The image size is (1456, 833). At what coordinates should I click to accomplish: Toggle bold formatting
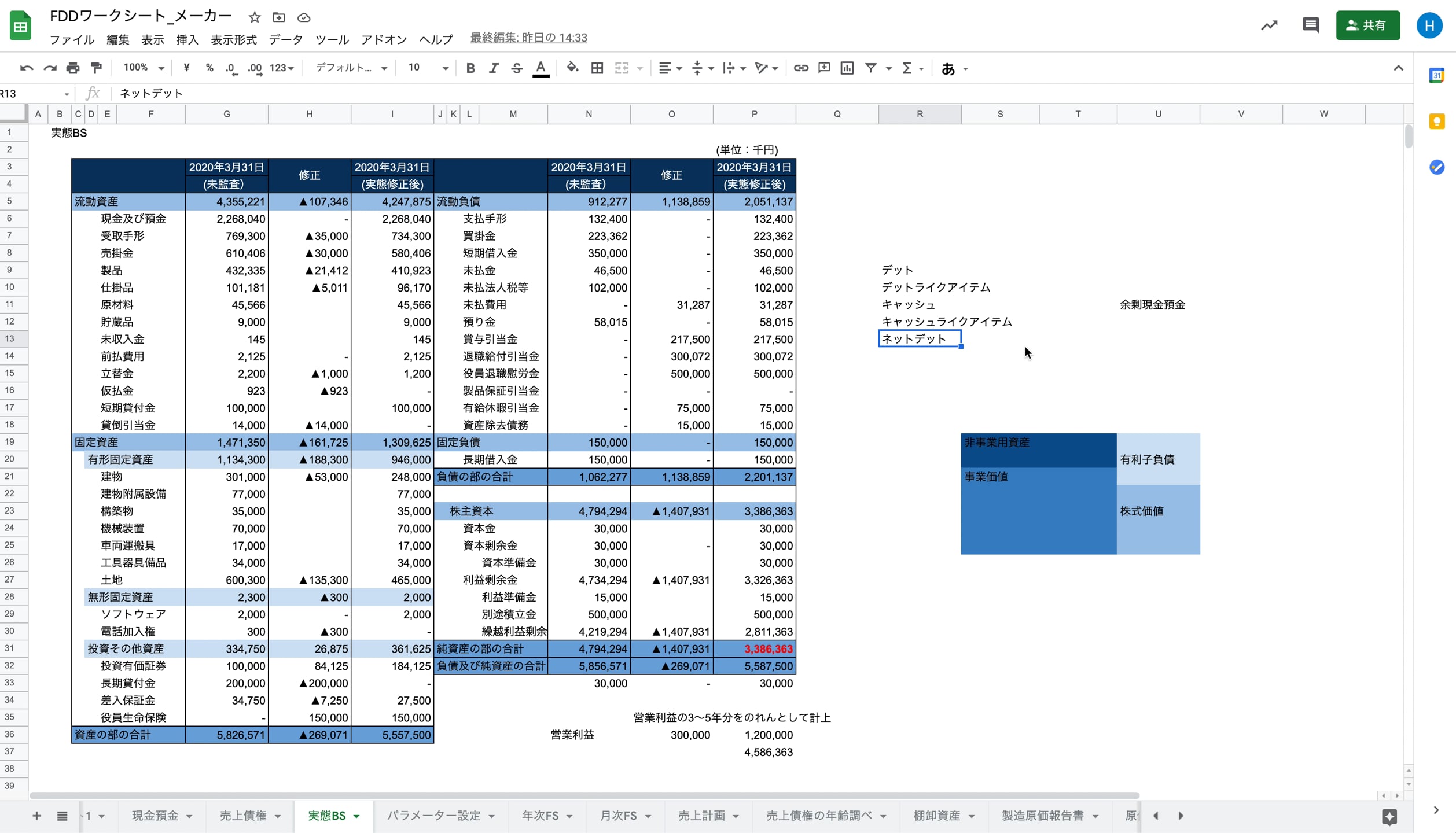470,68
